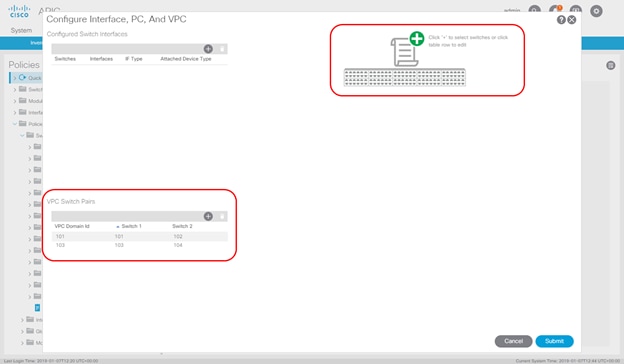624x364 pixels.
Task: Click the VPC Switch Pairs heading
Action: pyautogui.click(x=71, y=202)
